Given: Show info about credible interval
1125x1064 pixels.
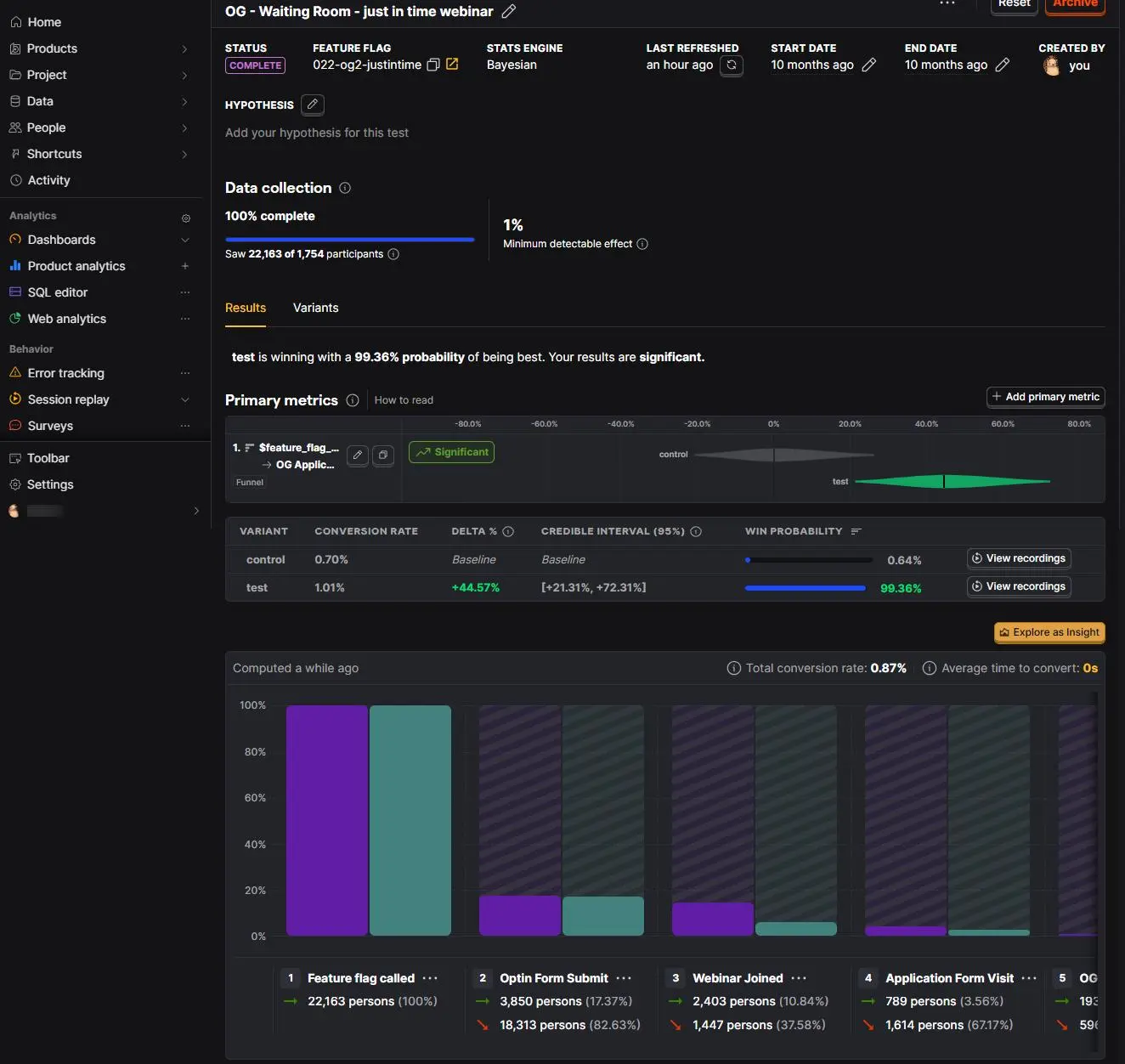Looking at the screenshot, I should pyautogui.click(x=696, y=532).
